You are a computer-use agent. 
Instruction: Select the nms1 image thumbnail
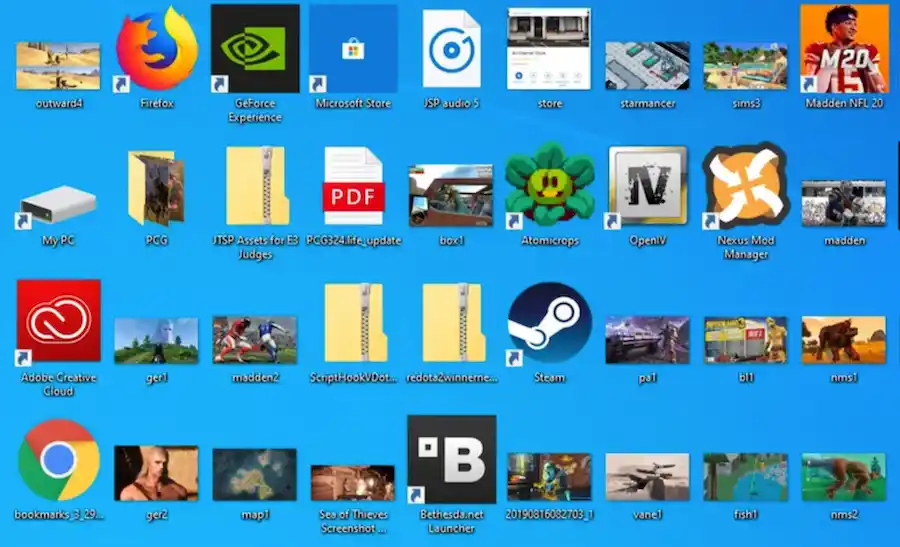pyautogui.click(x=844, y=340)
